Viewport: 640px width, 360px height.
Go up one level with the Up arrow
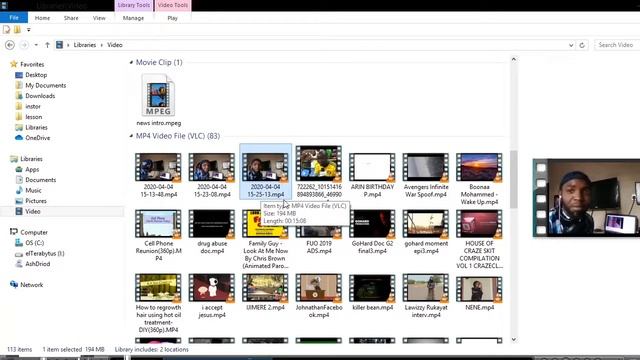pos(47,45)
